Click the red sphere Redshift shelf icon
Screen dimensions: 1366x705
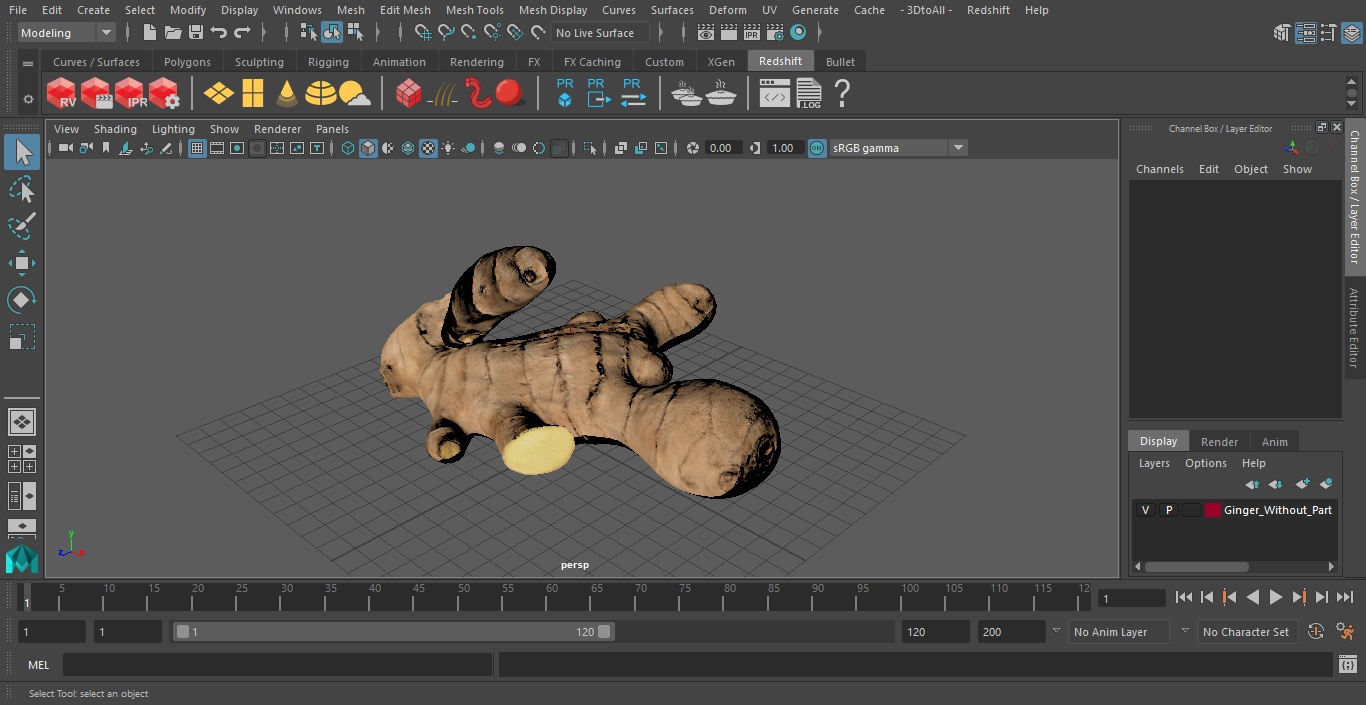[x=510, y=94]
